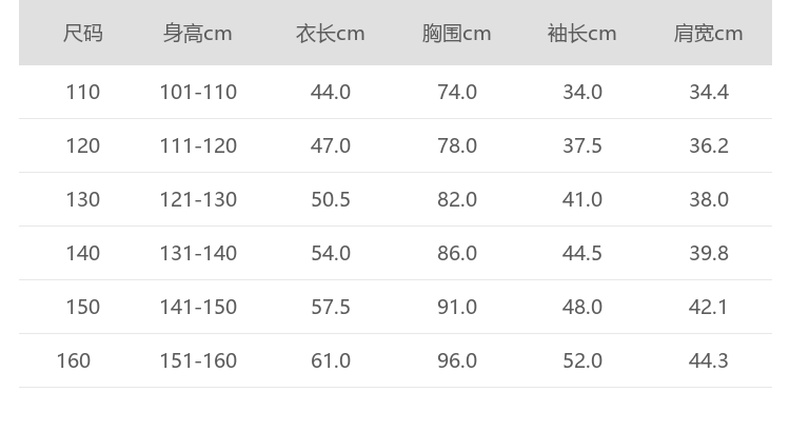Screen dimensions: 790x431
Task: Click the sleeve length value 37.5
Action: pos(582,146)
